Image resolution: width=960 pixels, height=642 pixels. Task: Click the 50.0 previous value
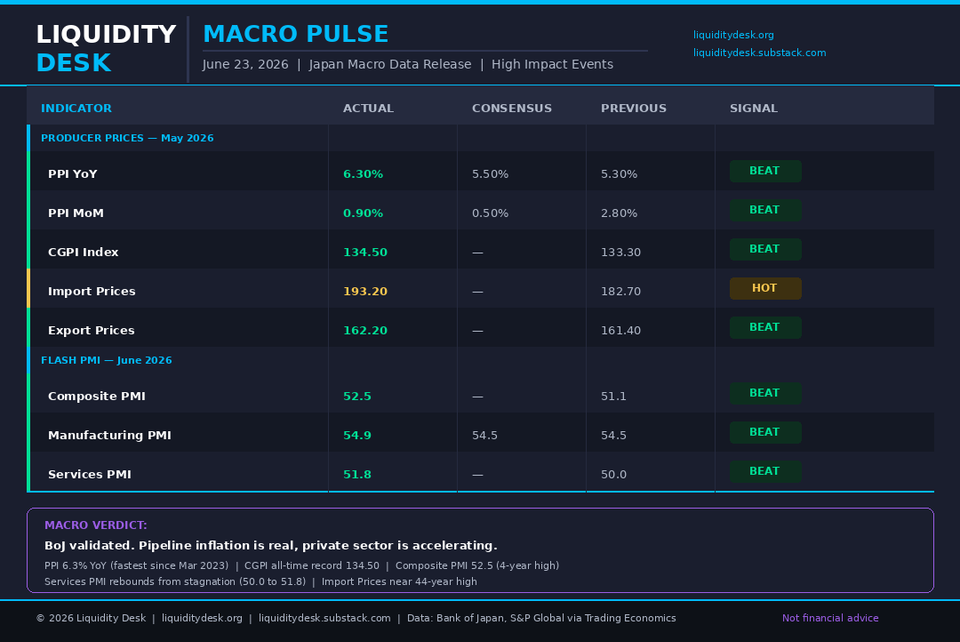point(613,474)
